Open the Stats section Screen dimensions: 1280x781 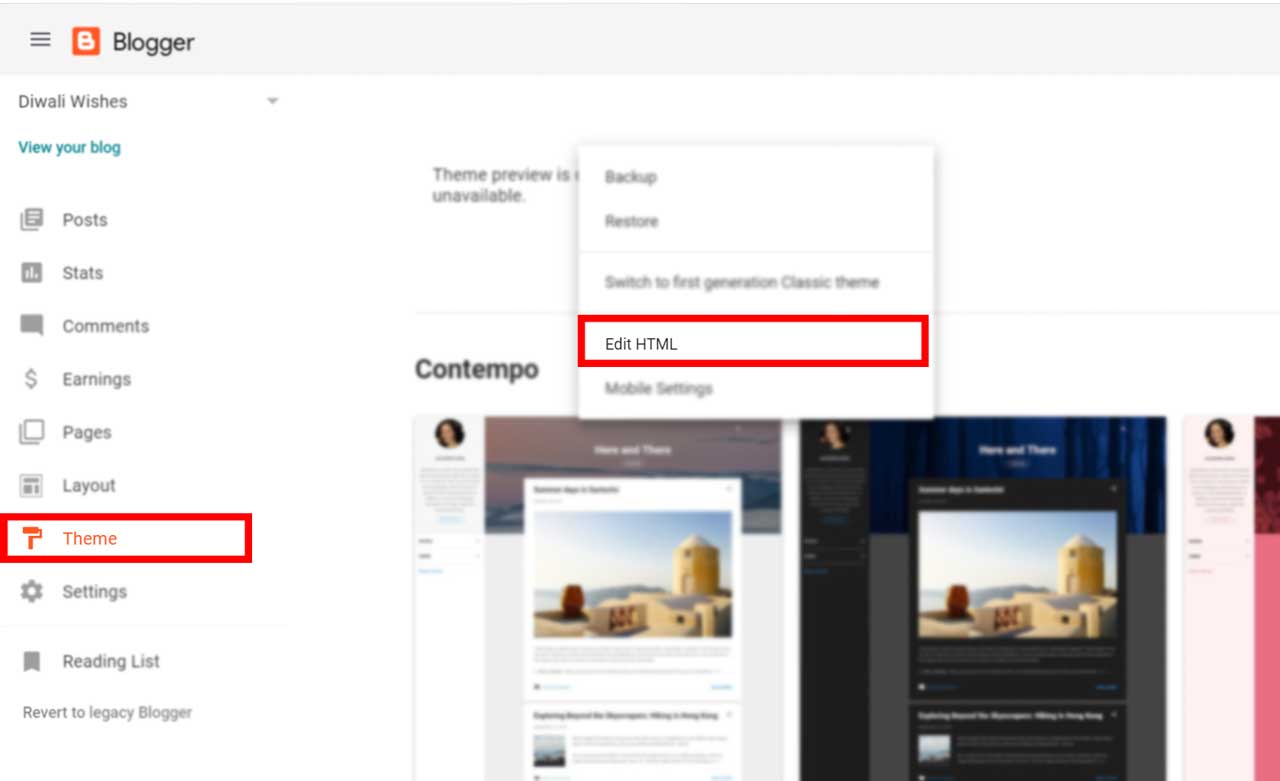(x=83, y=273)
